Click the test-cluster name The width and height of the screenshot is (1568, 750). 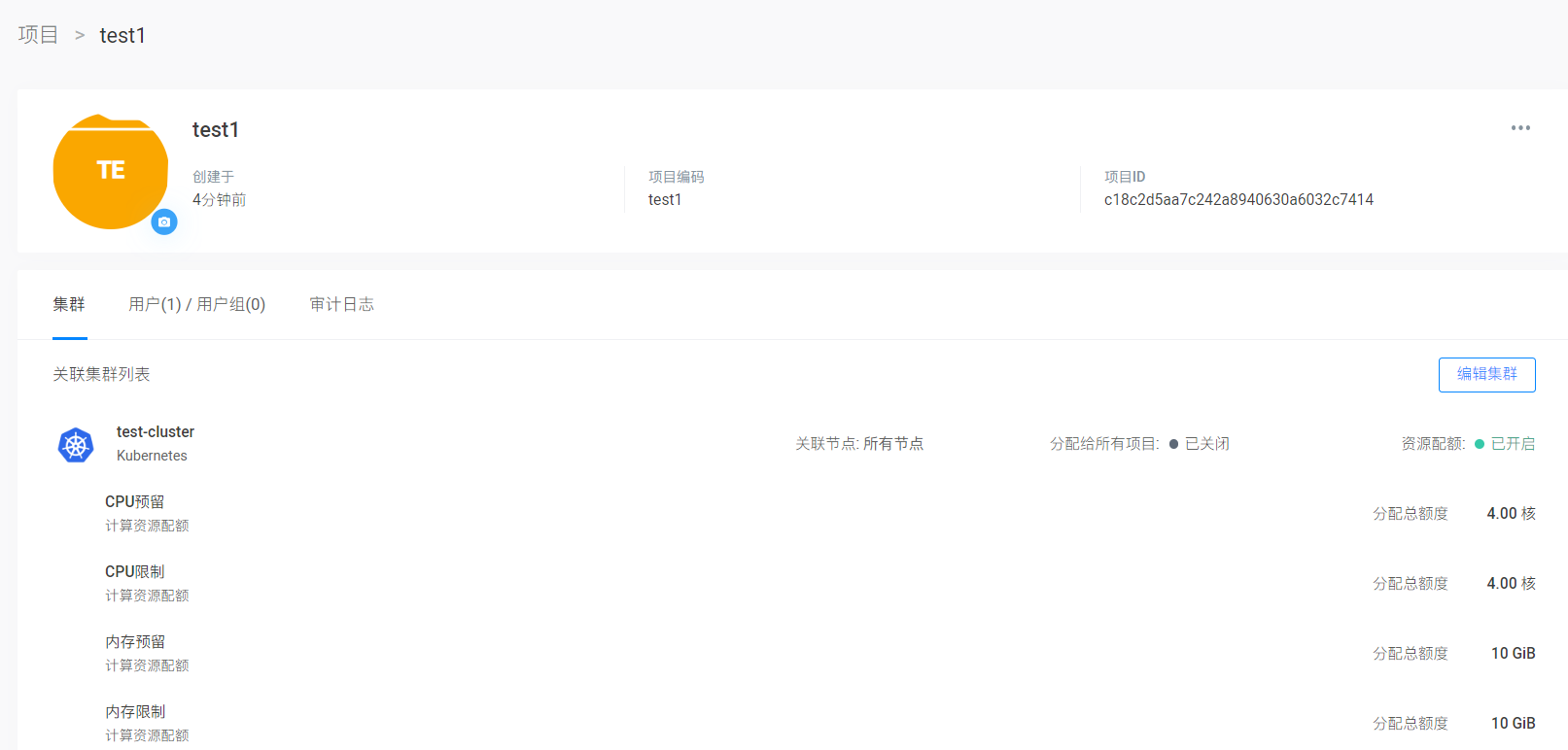click(156, 431)
